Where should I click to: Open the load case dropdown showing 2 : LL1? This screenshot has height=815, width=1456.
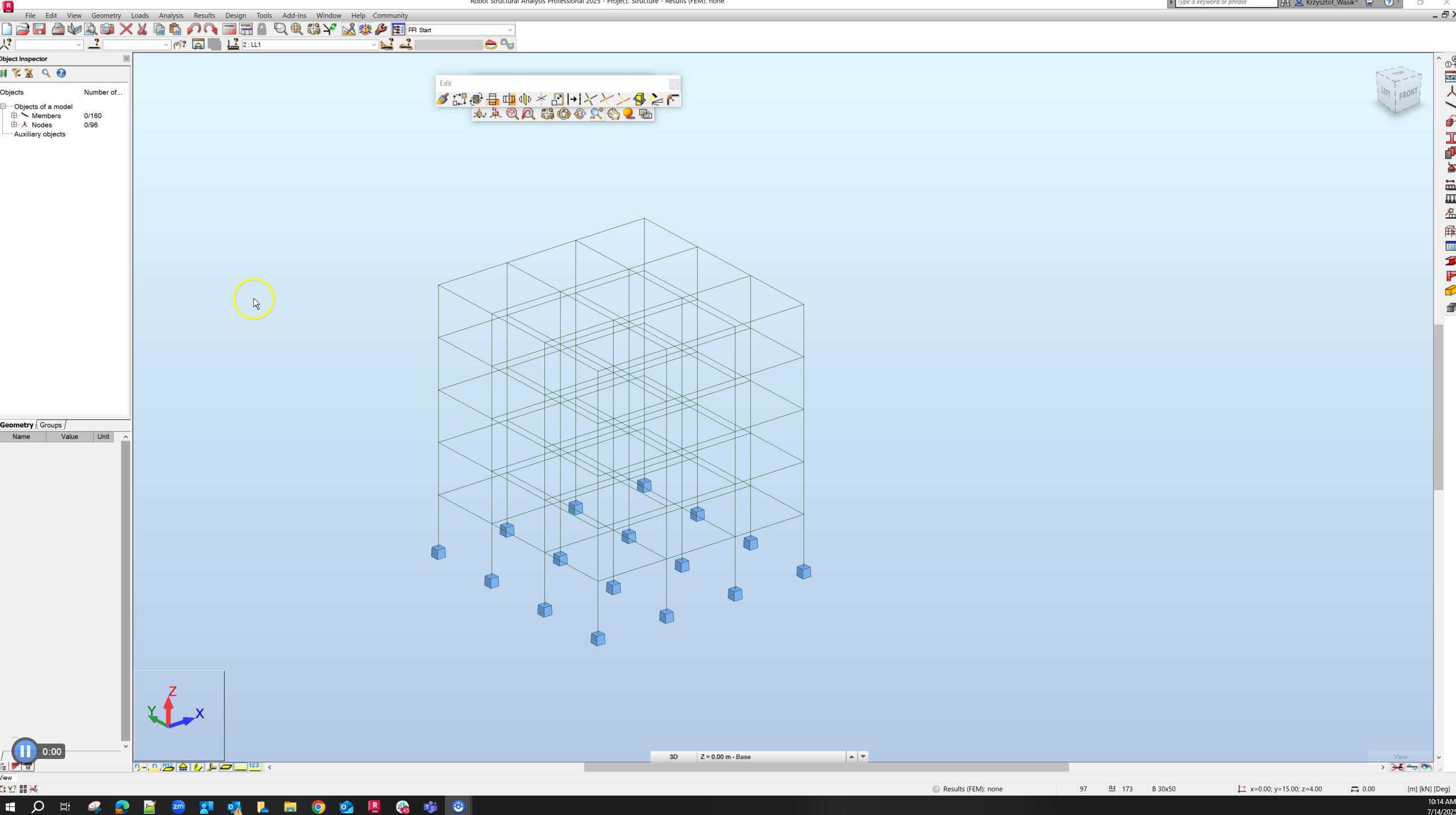[x=374, y=45]
